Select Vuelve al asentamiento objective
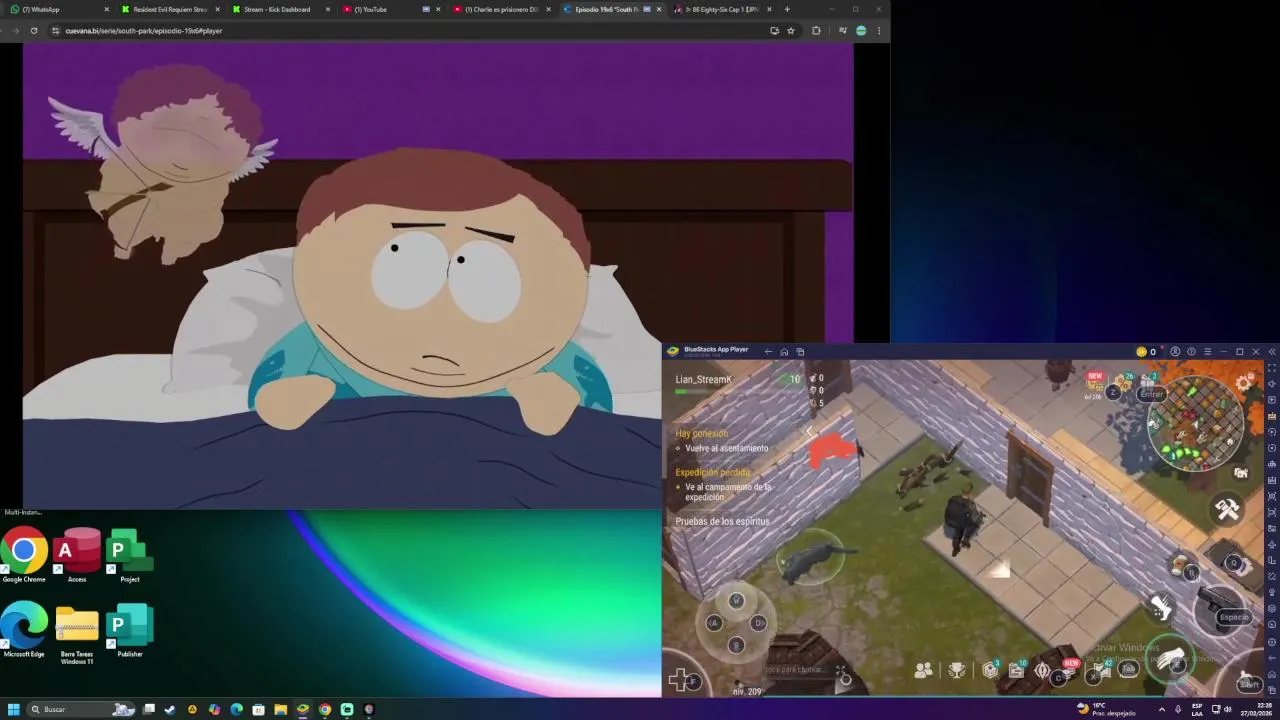This screenshot has width=1280, height=720. tap(726, 448)
